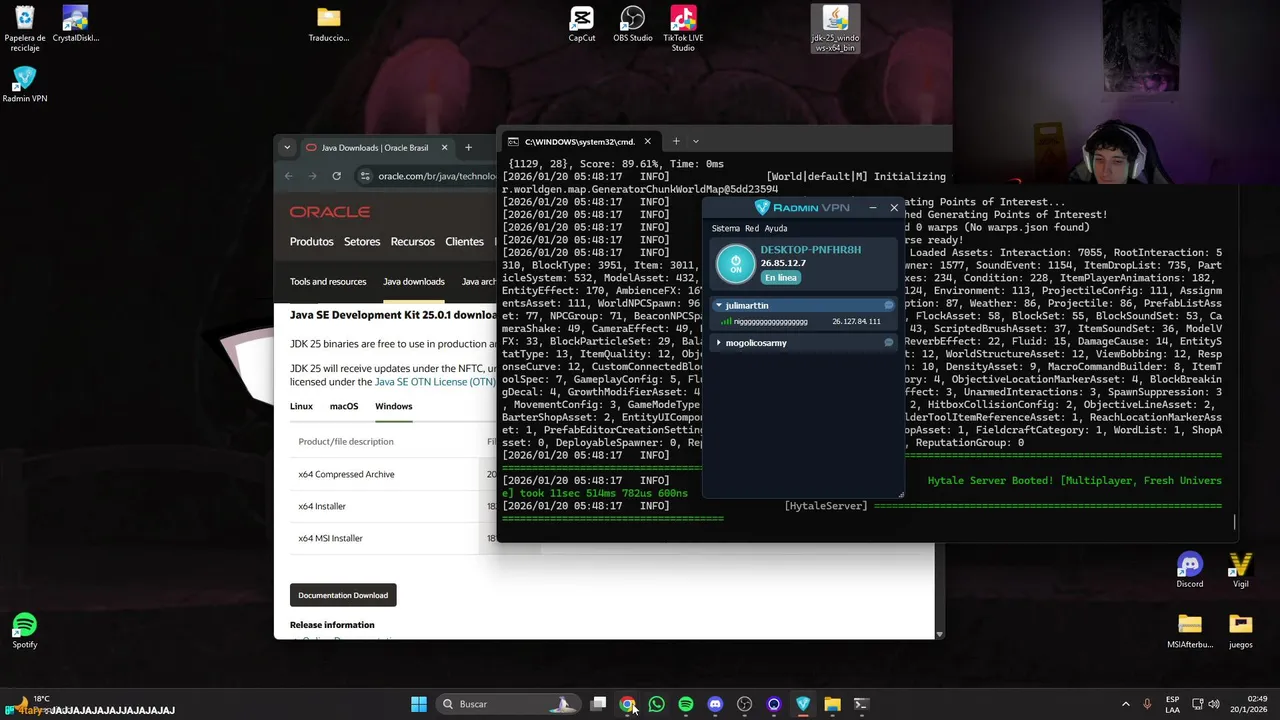Open WhatsApp from taskbar
1280x720 pixels.
pos(656,704)
